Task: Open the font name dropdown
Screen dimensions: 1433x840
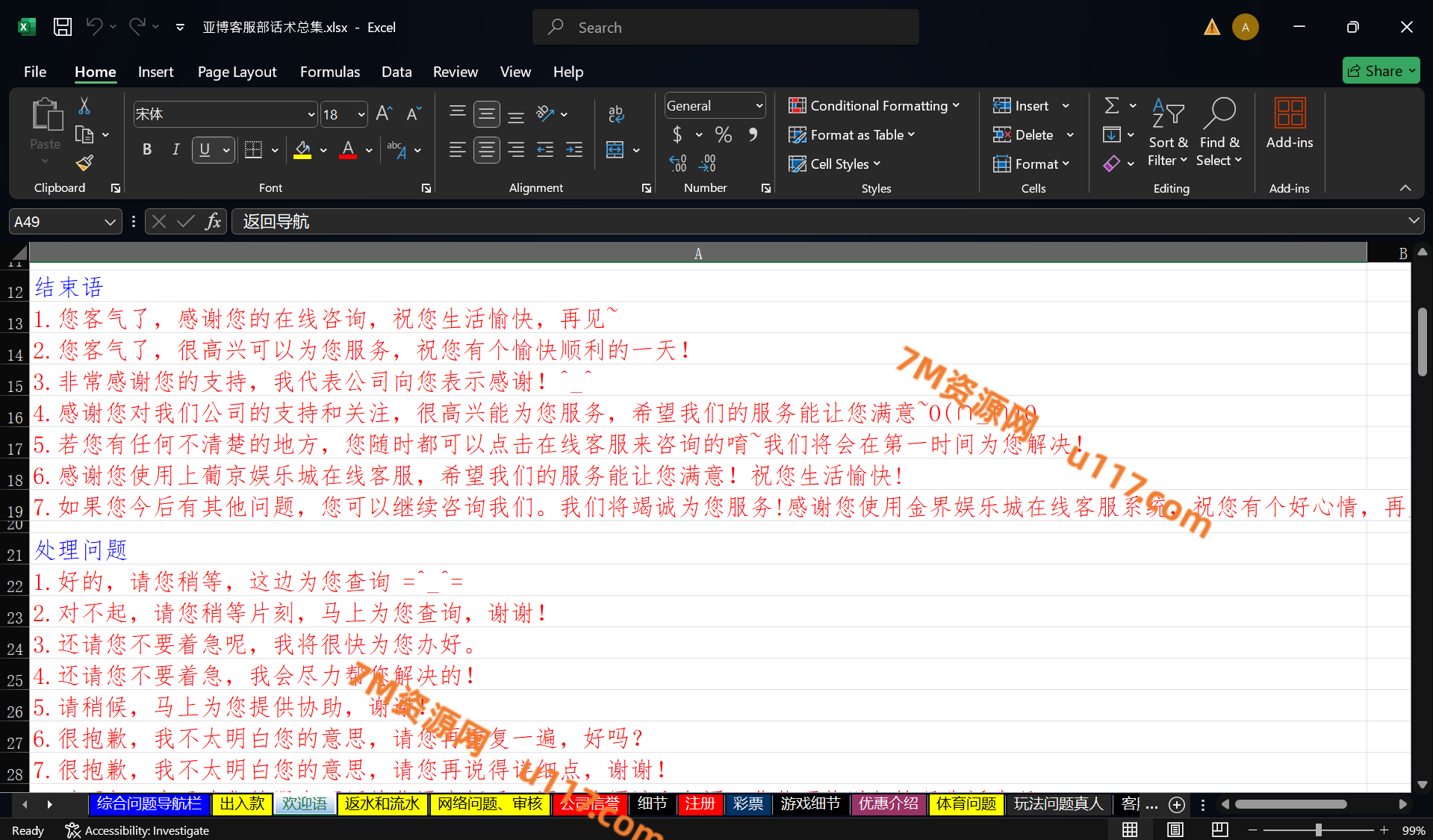Action: pyautogui.click(x=311, y=114)
